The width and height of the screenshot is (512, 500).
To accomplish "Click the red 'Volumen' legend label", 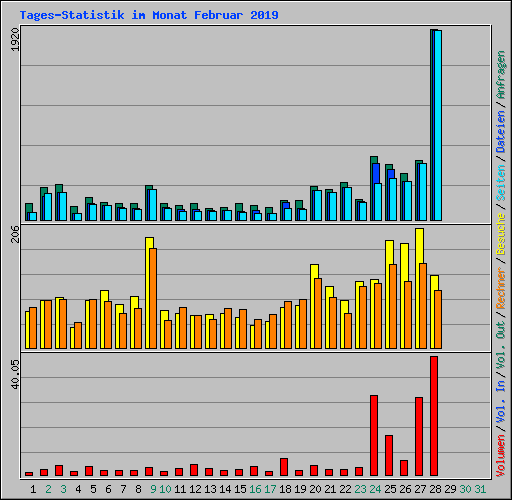I will tap(501, 455).
